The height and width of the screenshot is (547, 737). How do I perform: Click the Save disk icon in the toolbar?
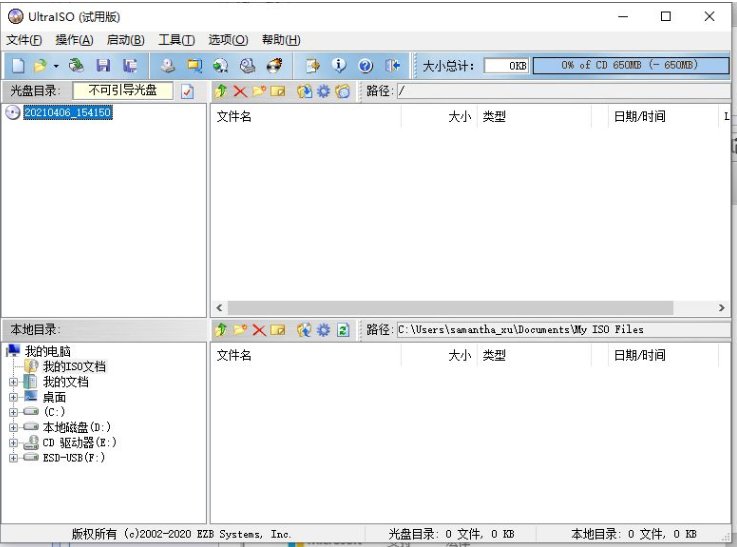click(x=103, y=66)
